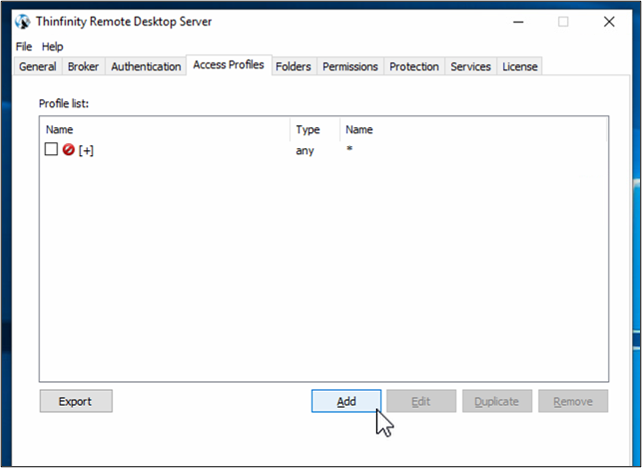This screenshot has height=468, width=642.
Task: Open the License tab
Action: (520, 67)
